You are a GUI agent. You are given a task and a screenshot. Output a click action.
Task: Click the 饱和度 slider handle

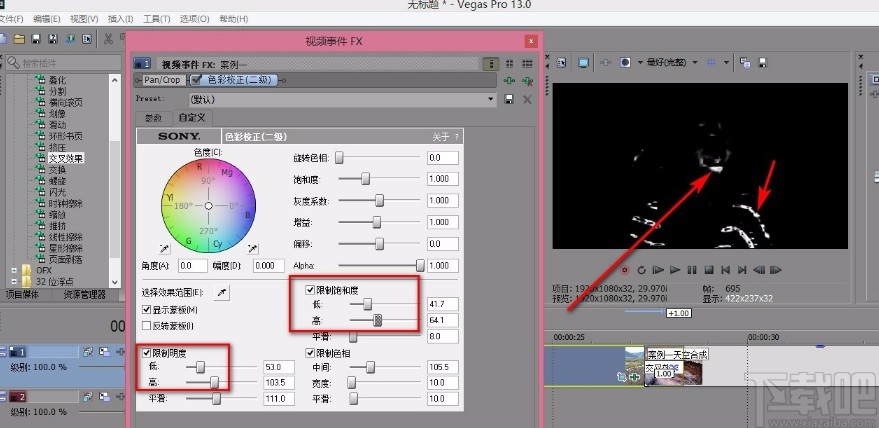tap(366, 179)
